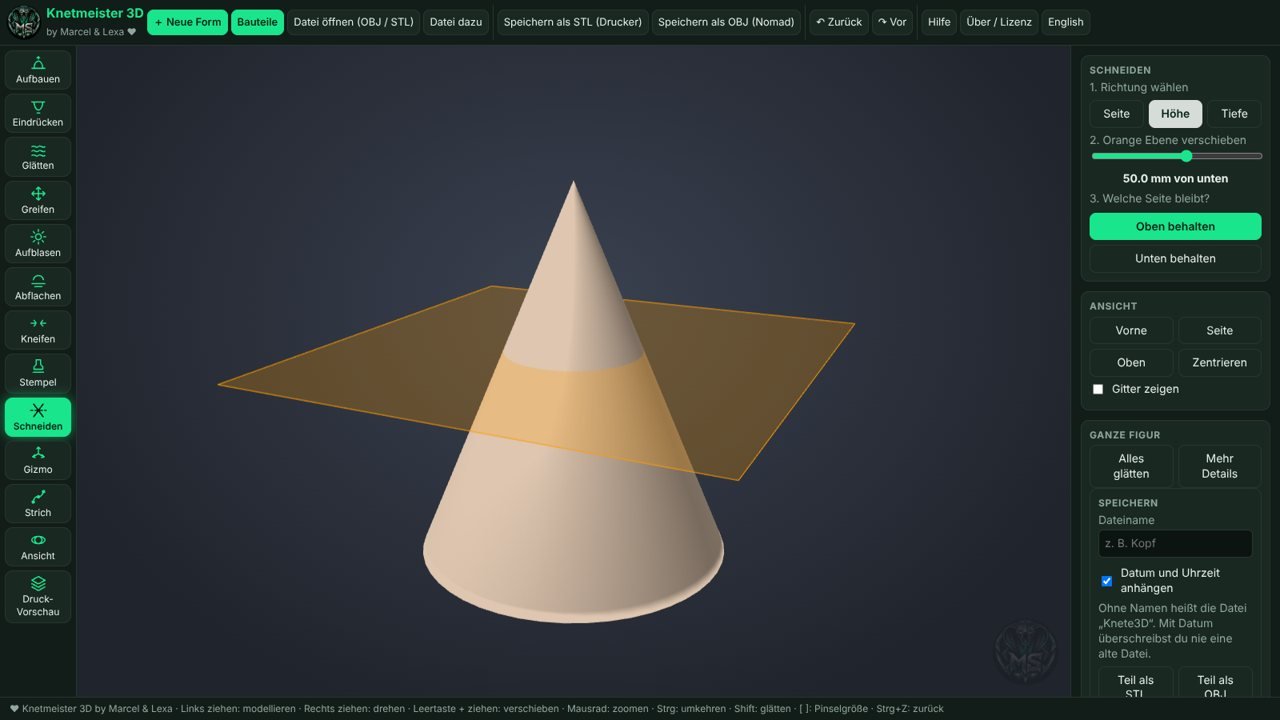1280x720 pixels.
Task: Switch to the Seite view under Ansicht
Action: (x=1219, y=331)
